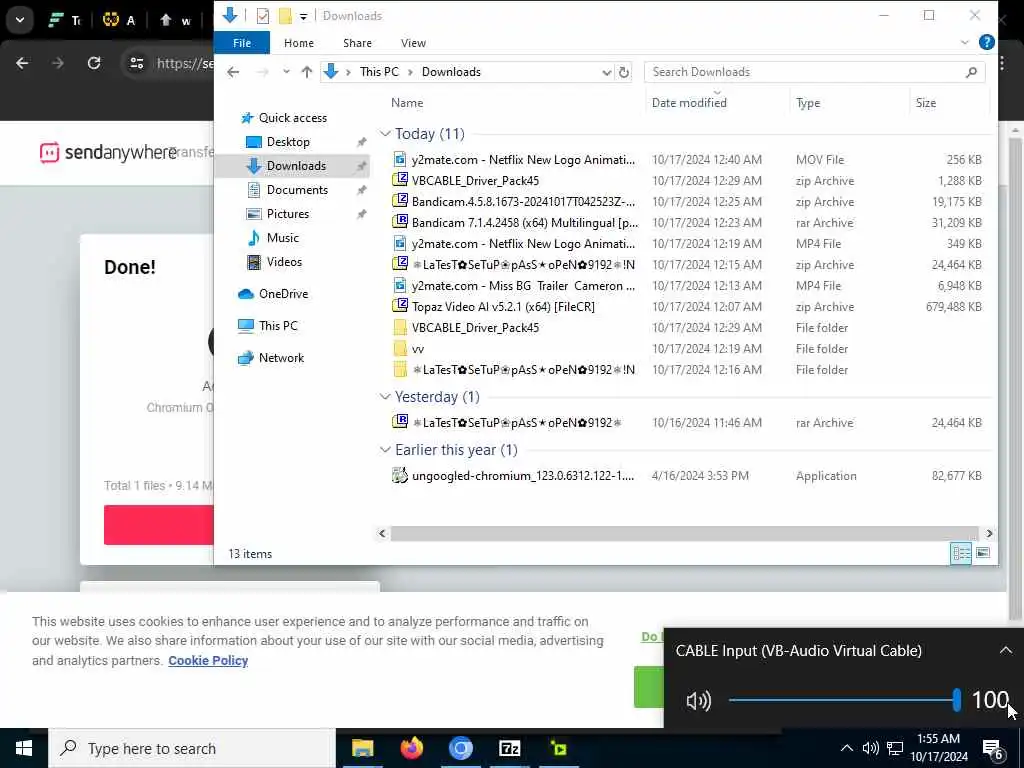Select Bandicam 7.1.4.2458 rar archive icon
This screenshot has width=1024, height=768.
pyautogui.click(x=400, y=222)
